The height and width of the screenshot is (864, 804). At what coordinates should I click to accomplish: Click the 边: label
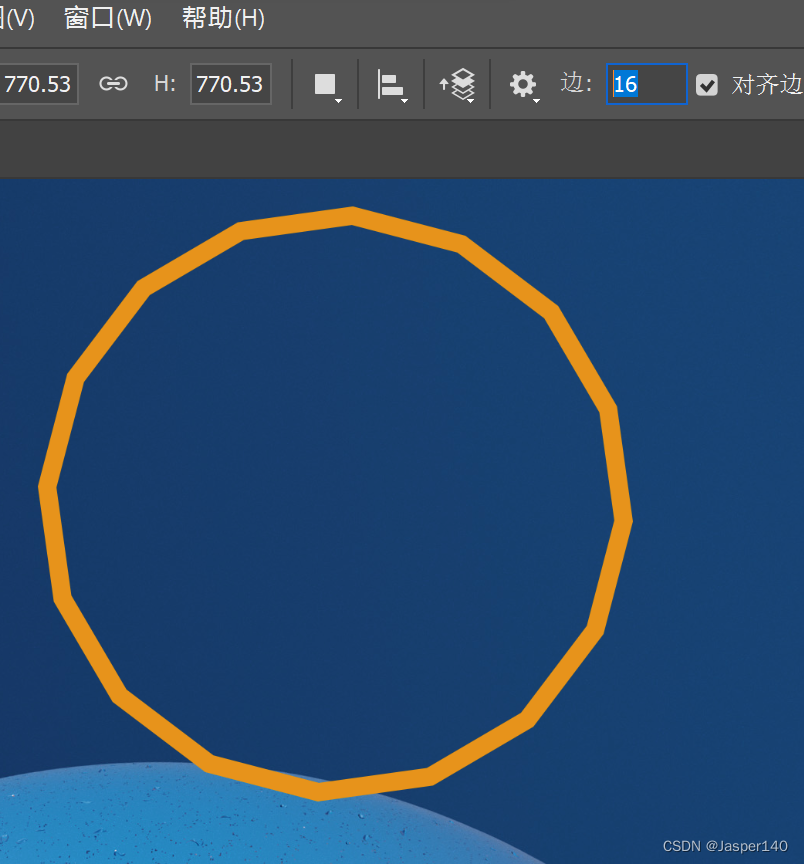pyautogui.click(x=576, y=83)
